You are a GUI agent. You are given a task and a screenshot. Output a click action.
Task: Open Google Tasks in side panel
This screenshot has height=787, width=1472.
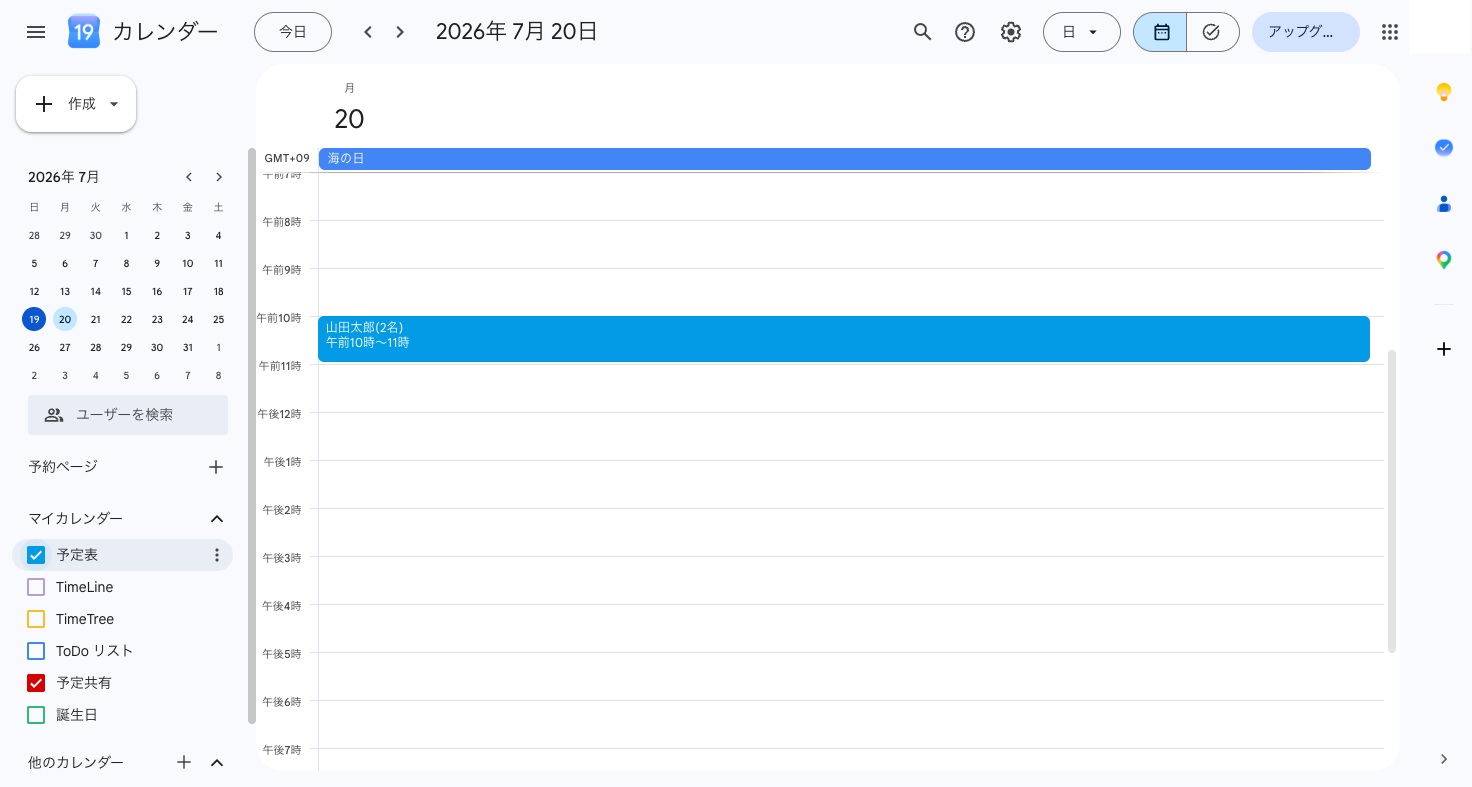click(x=1443, y=147)
